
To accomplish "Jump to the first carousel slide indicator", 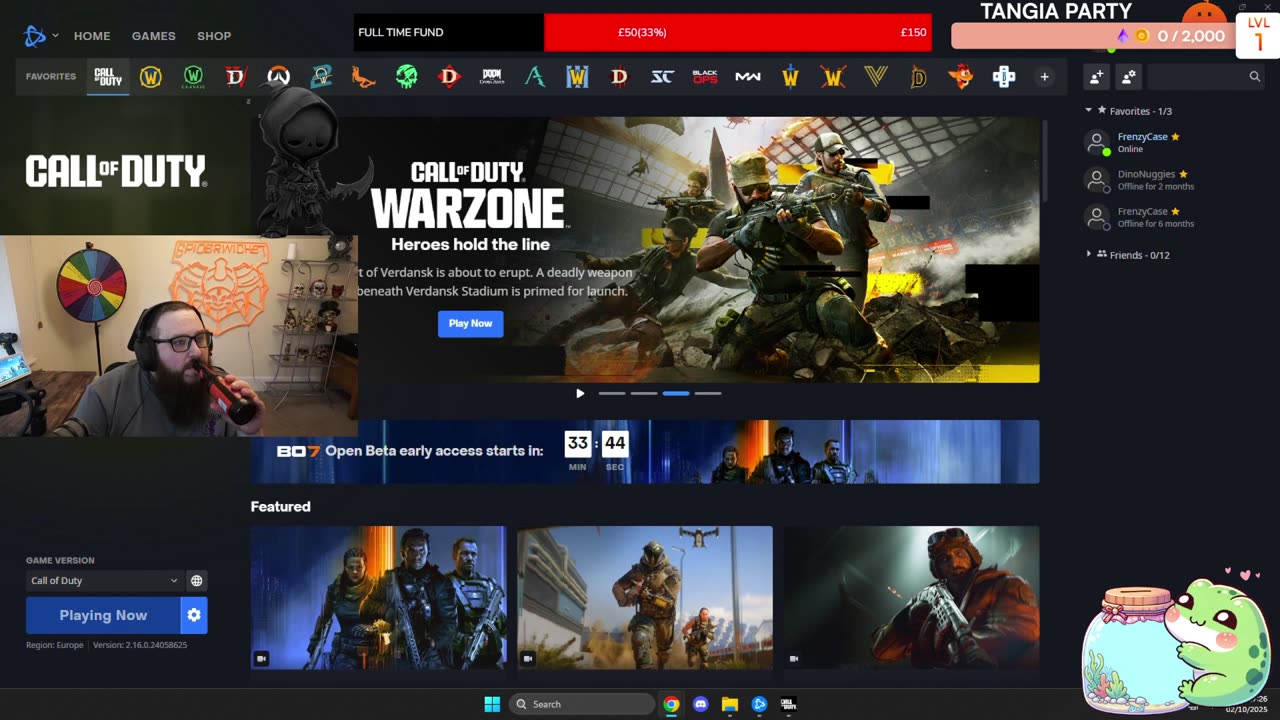I will click(x=612, y=393).
